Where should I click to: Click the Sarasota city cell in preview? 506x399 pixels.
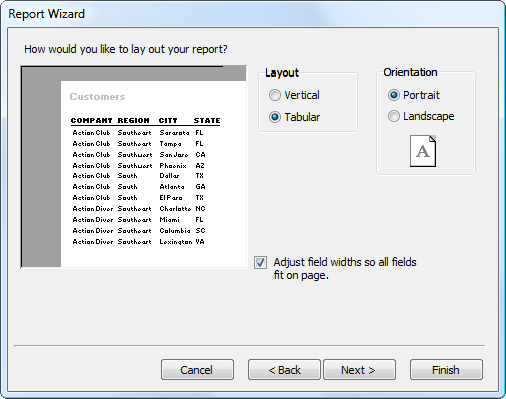click(174, 133)
